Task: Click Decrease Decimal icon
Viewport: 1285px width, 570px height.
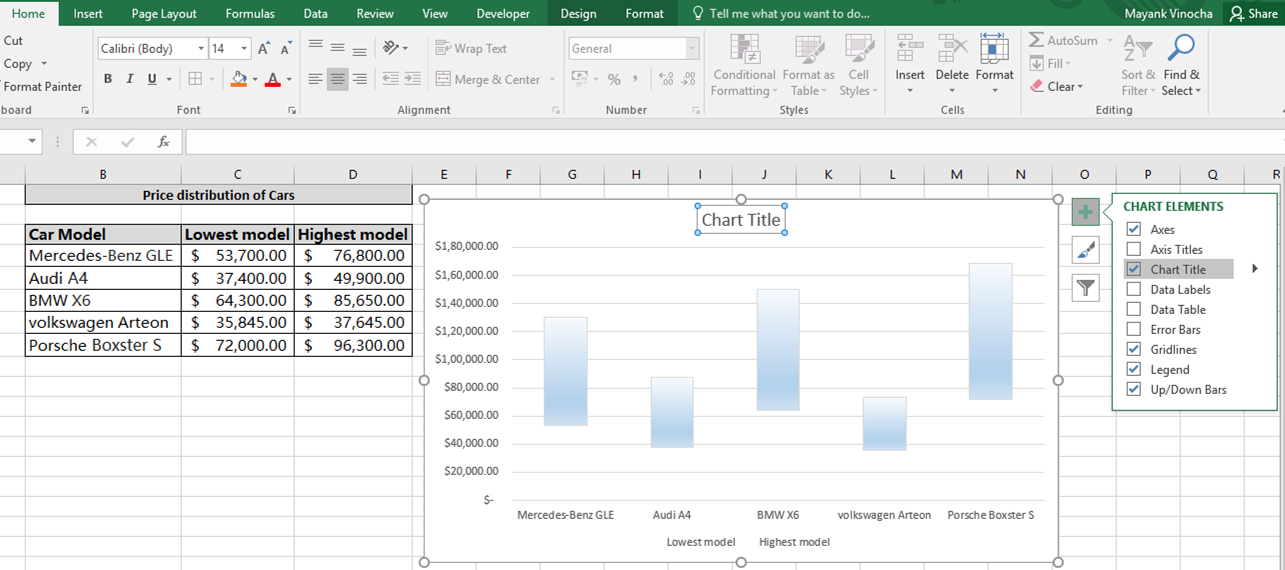Action: point(688,79)
